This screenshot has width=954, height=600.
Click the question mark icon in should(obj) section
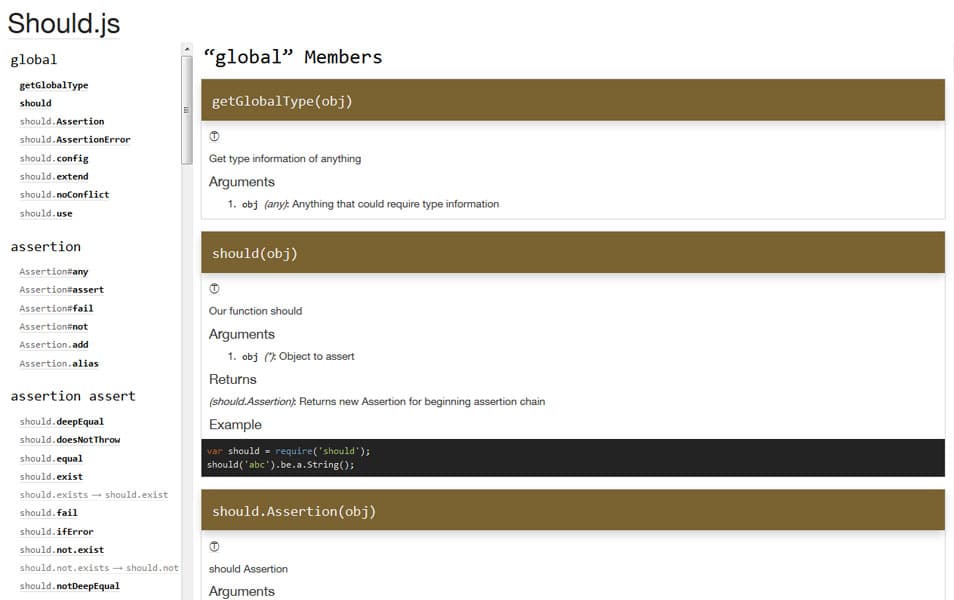pyautogui.click(x=214, y=288)
